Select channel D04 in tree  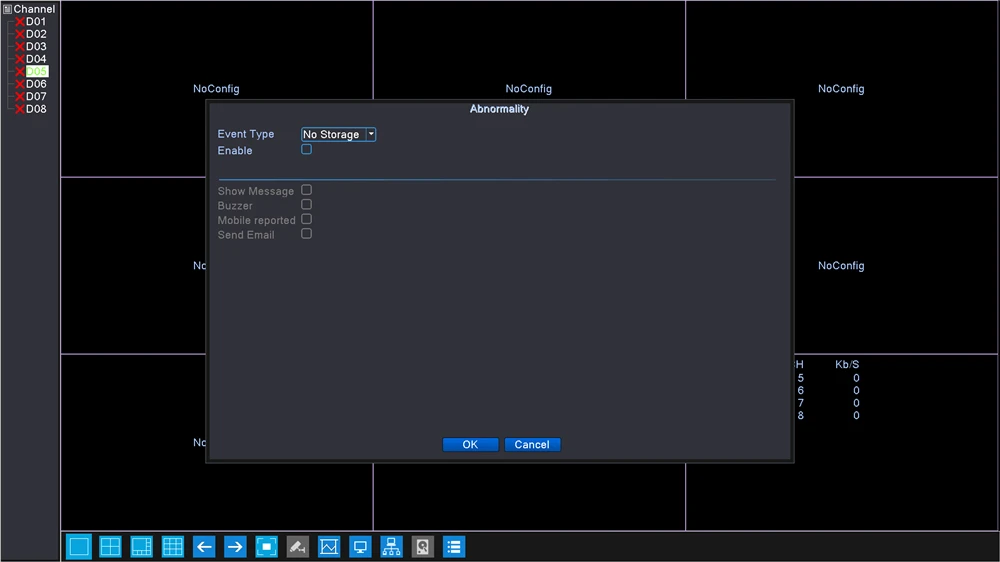[x=36, y=59]
